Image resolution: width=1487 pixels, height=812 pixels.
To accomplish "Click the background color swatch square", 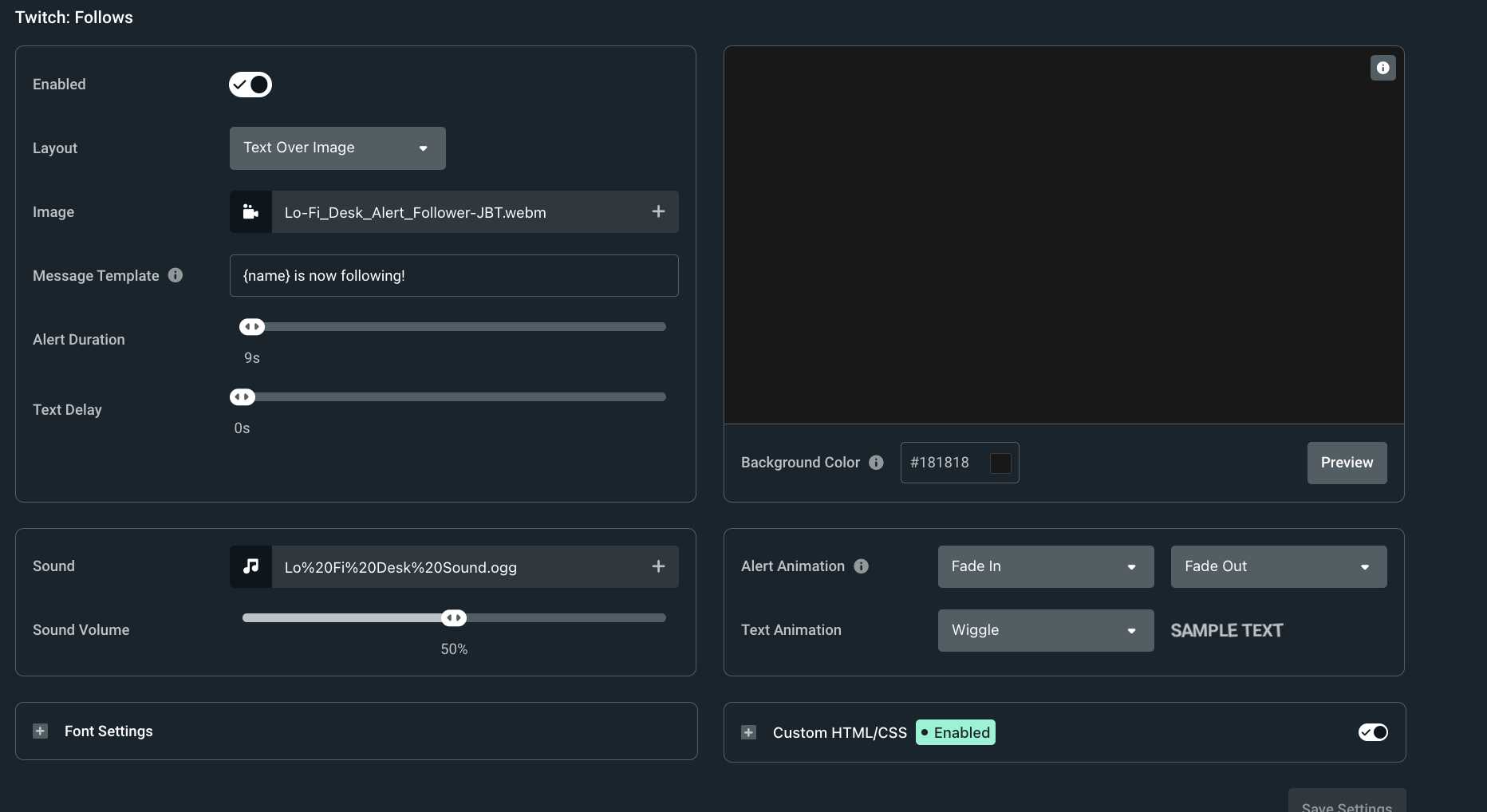I will [x=1000, y=463].
